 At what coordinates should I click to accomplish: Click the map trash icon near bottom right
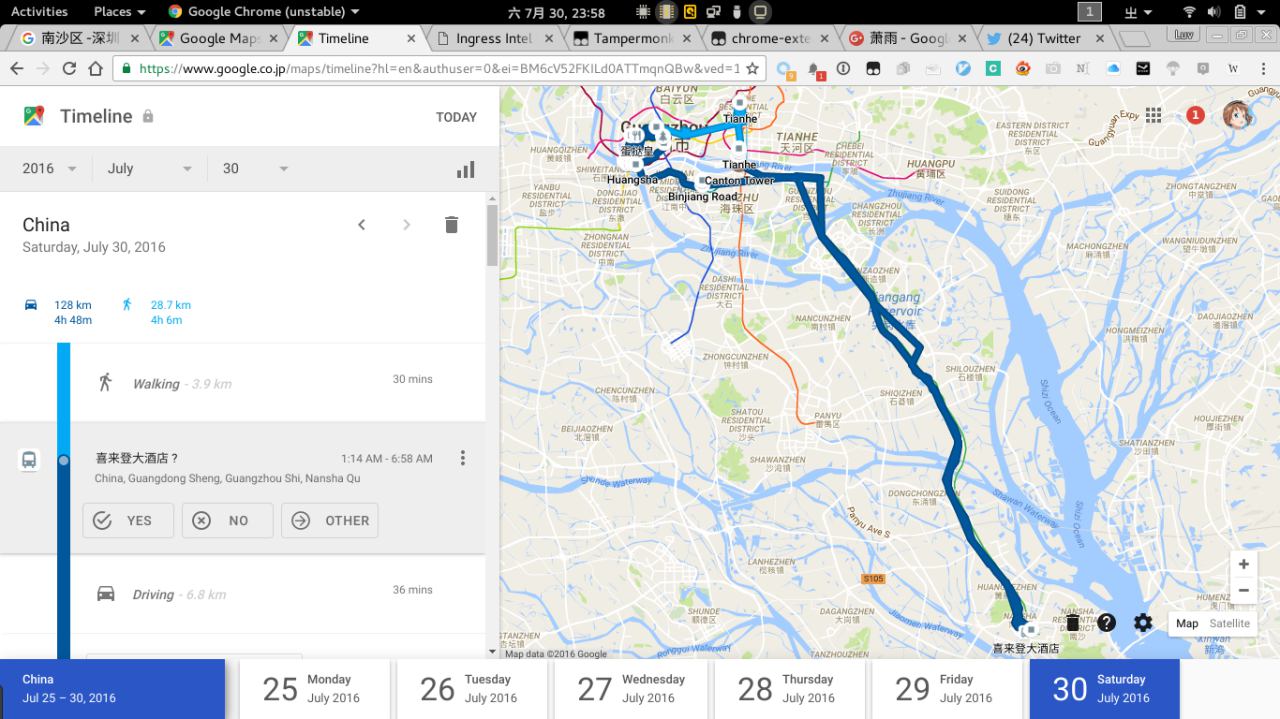point(1072,622)
